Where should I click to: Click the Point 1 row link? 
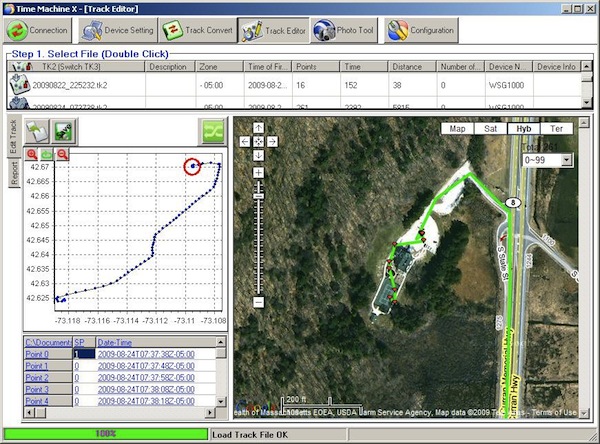[37, 366]
